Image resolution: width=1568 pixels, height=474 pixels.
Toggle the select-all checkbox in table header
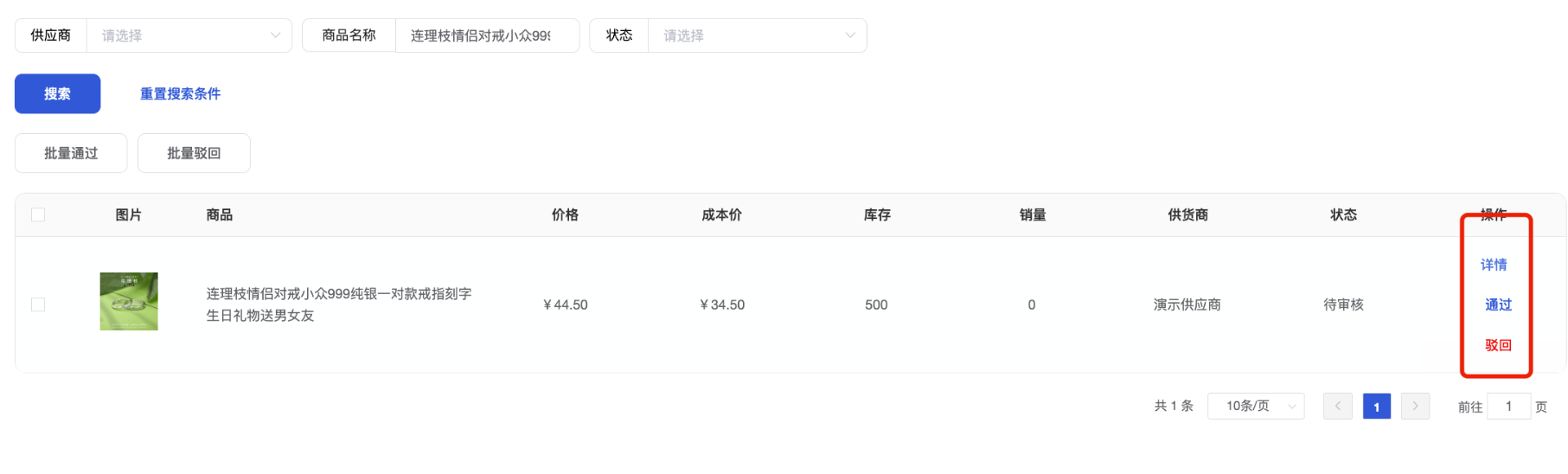(x=38, y=215)
